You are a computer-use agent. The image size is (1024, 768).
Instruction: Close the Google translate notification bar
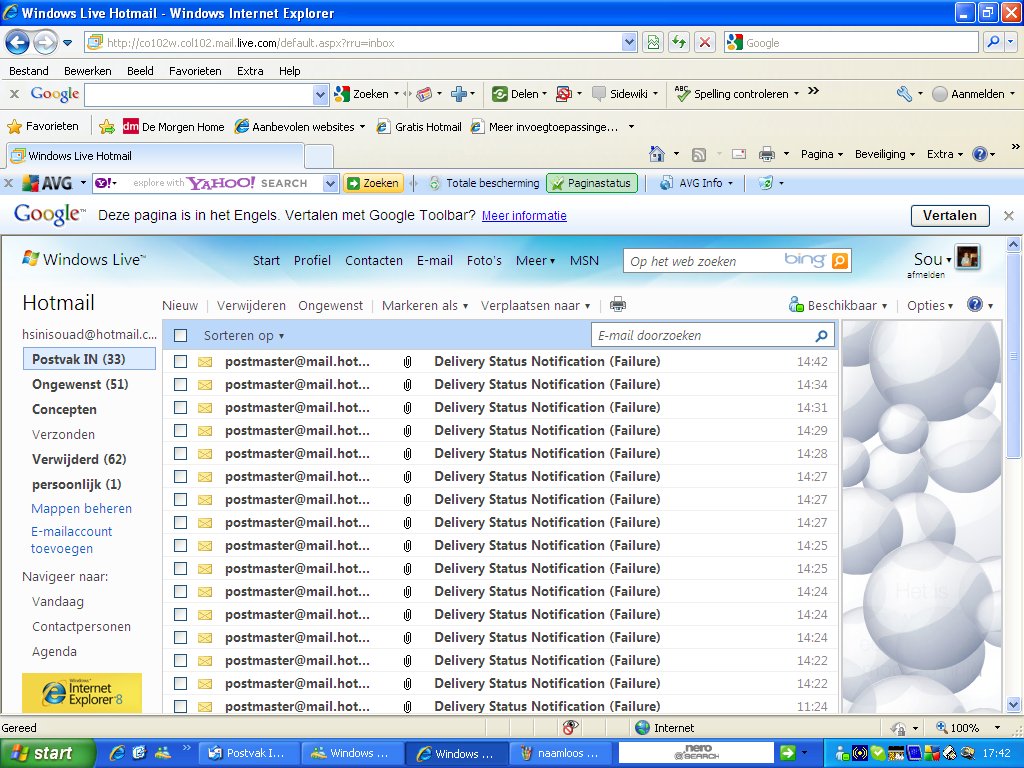1008,216
